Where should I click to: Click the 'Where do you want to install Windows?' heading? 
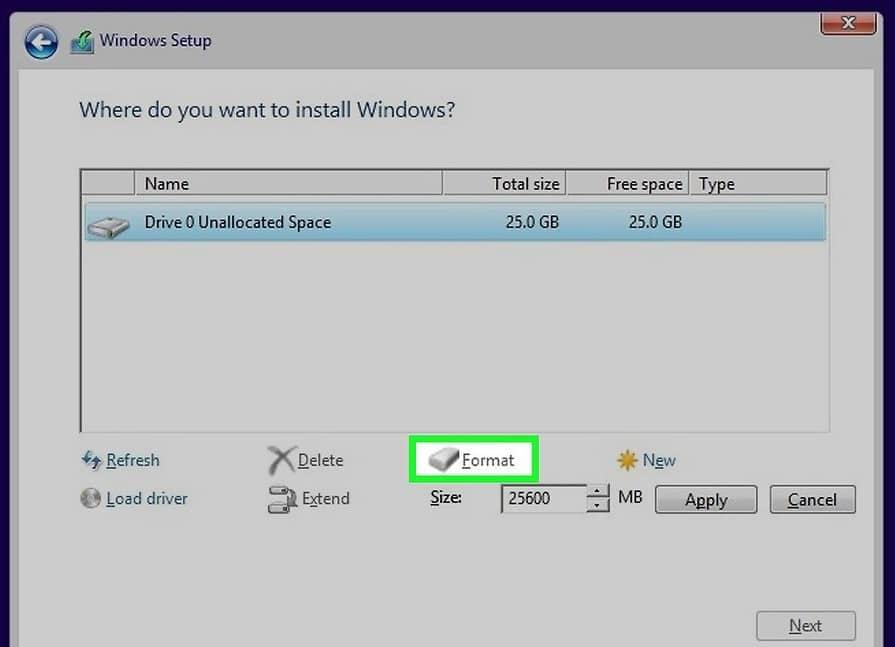[x=267, y=110]
